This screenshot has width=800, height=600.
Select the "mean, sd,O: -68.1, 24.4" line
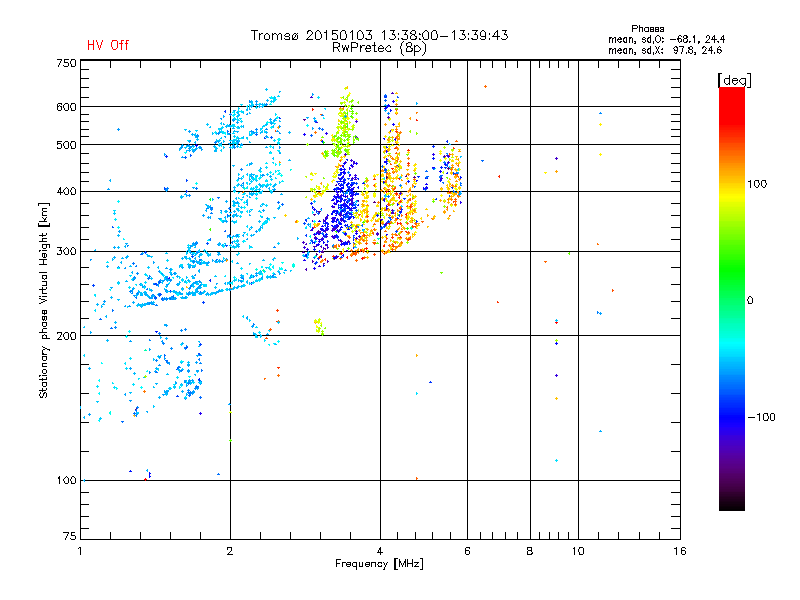click(666, 39)
